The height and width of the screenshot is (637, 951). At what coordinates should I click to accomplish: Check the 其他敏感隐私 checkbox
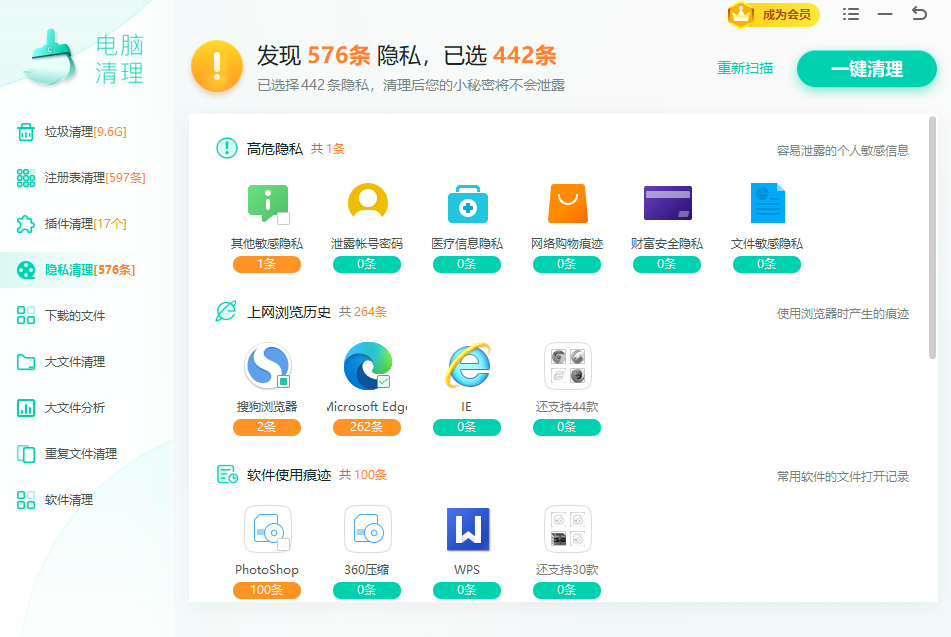(x=284, y=218)
